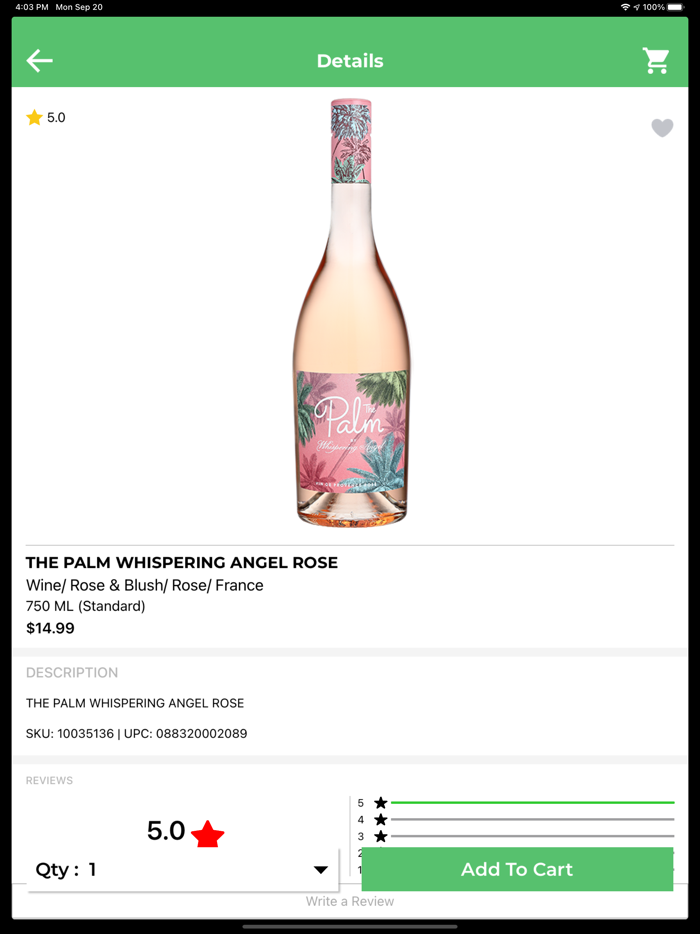700x934 pixels.
Task: Click the yellow rating star at top
Action: (x=34, y=118)
